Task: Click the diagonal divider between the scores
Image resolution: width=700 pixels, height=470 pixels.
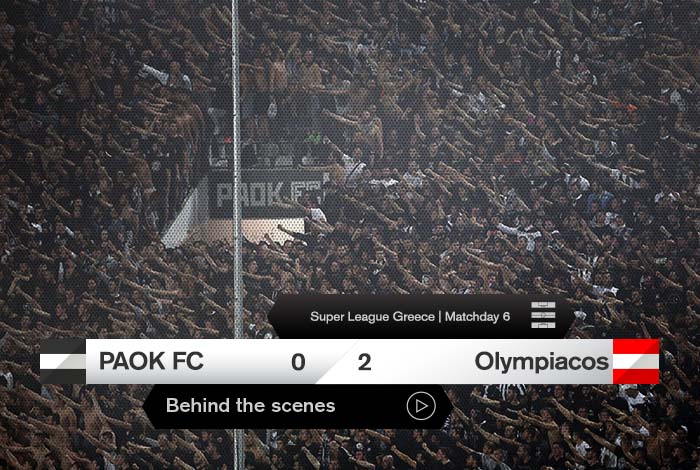Action: pos(337,361)
